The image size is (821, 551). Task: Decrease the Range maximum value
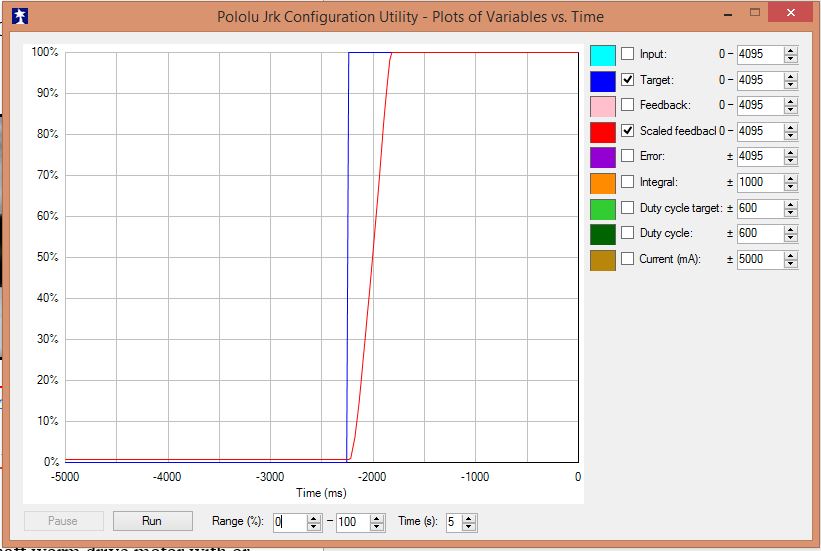[376, 526]
